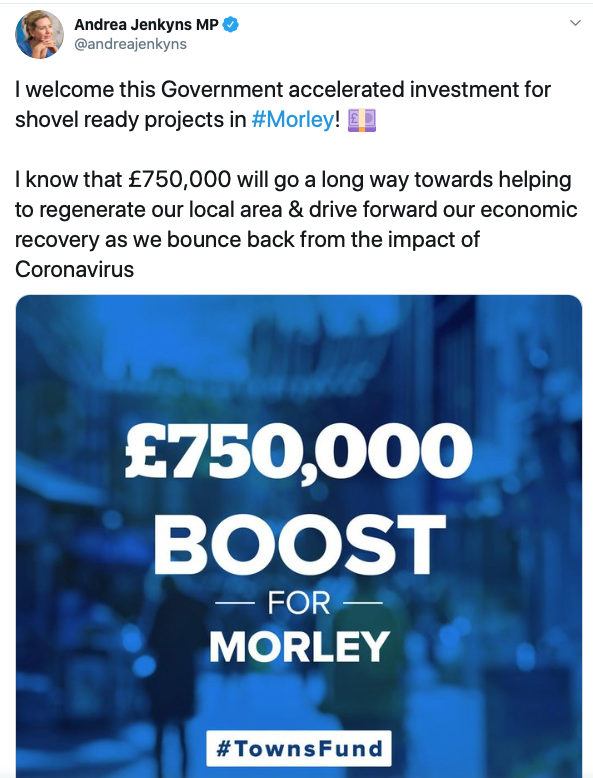Click the sentence beginning 'I know that'
593x778 pixels.
[296, 224]
